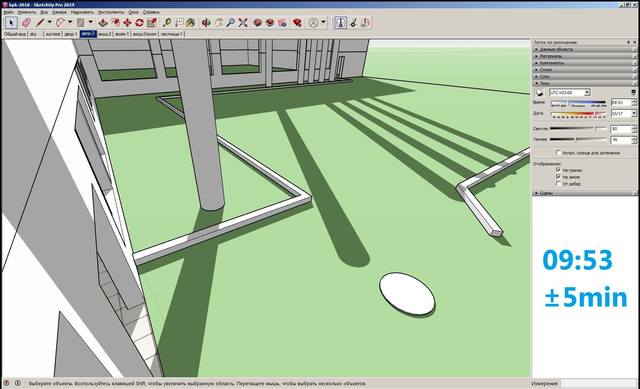This screenshot has height=389, width=640.
Task: Open the 3D Warehouse
Action: click(x=257, y=23)
